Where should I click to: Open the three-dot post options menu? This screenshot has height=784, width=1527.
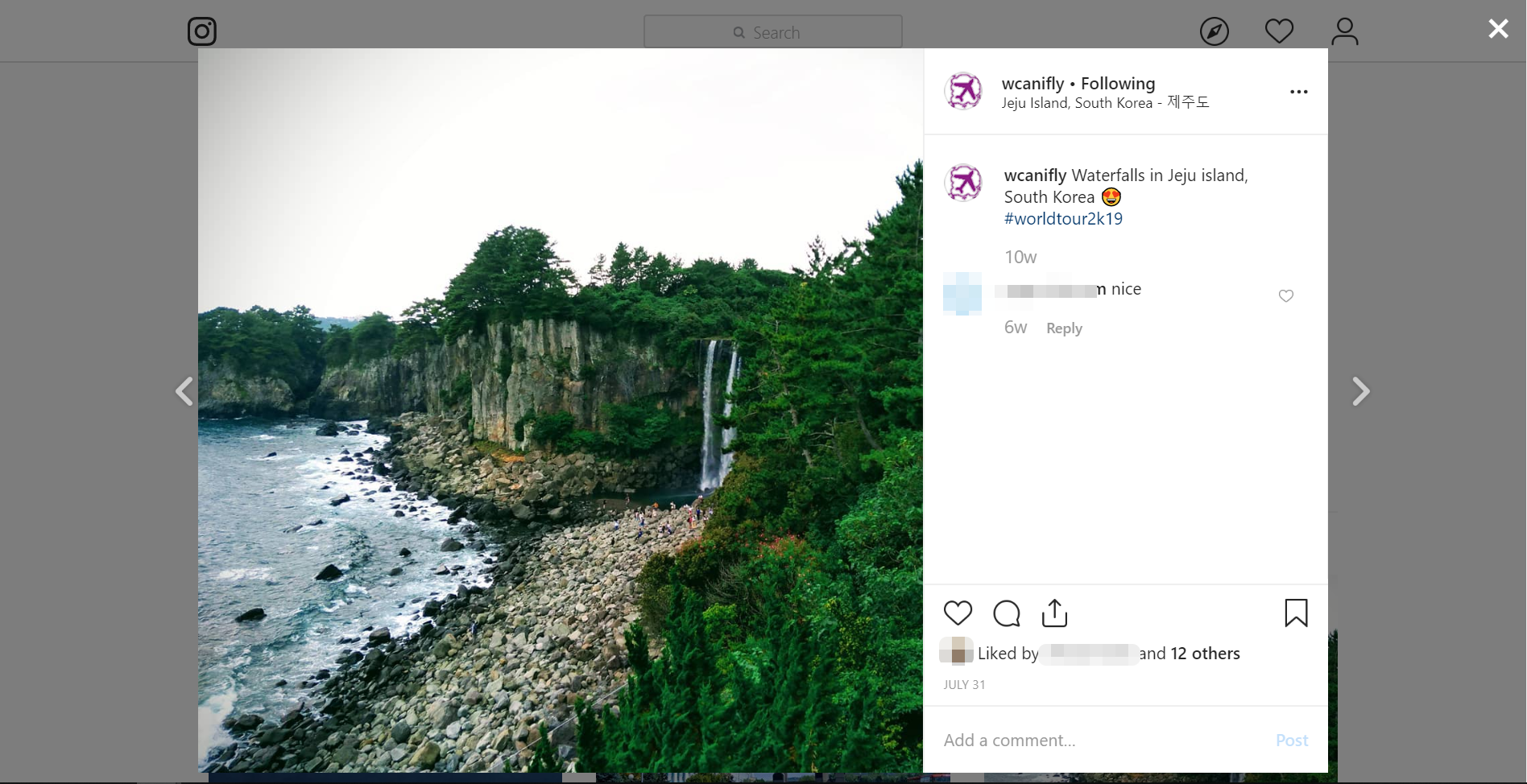click(x=1298, y=91)
